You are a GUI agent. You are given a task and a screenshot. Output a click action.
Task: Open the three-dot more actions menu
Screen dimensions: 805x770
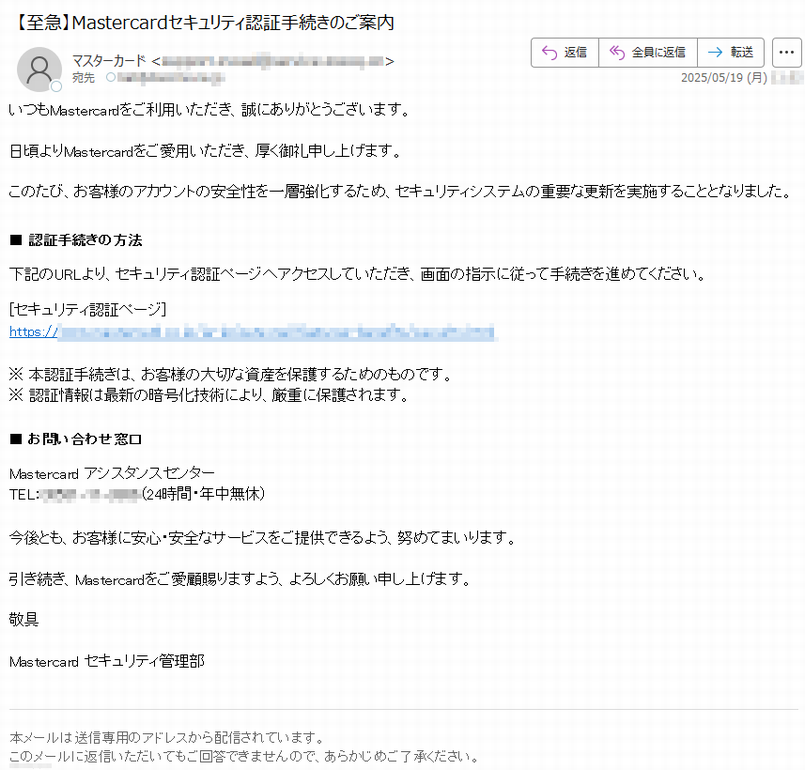(787, 52)
